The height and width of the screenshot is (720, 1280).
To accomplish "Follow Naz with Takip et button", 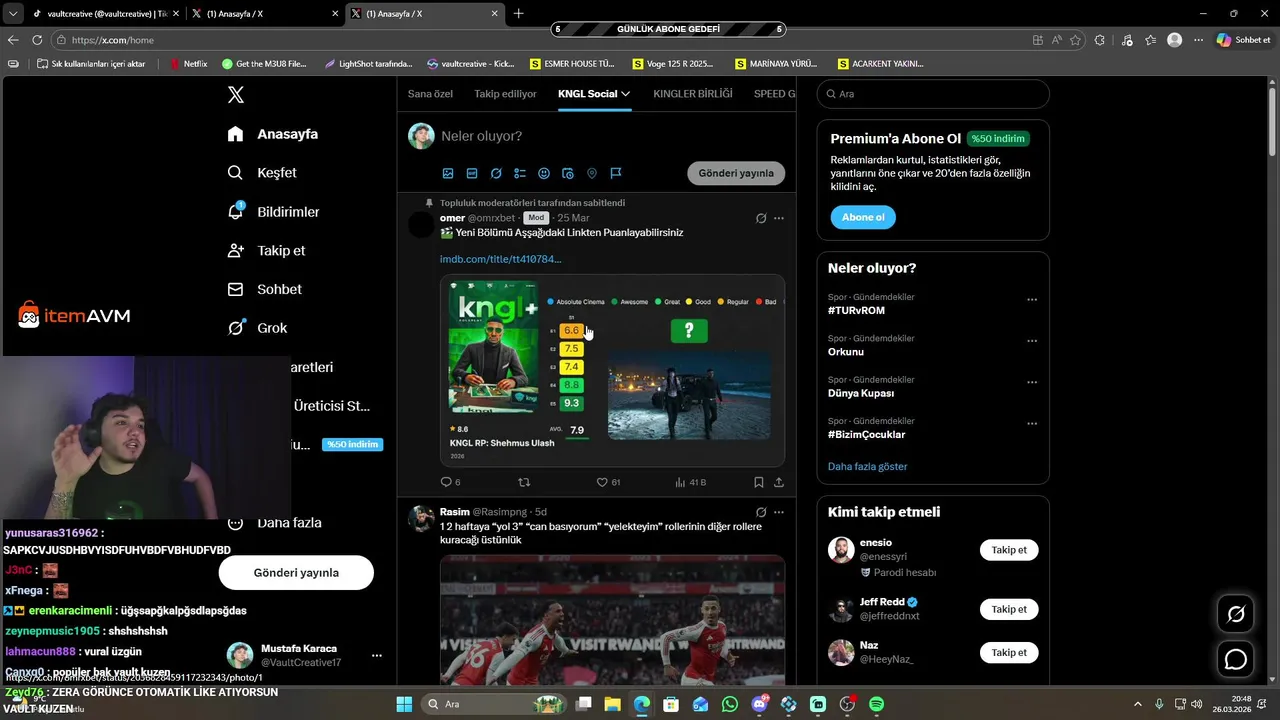I will (x=1009, y=653).
